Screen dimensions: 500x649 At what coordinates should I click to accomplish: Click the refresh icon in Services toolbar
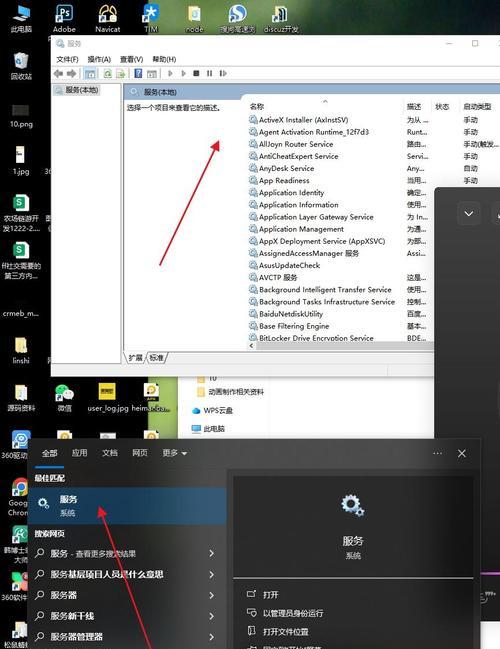(108, 74)
